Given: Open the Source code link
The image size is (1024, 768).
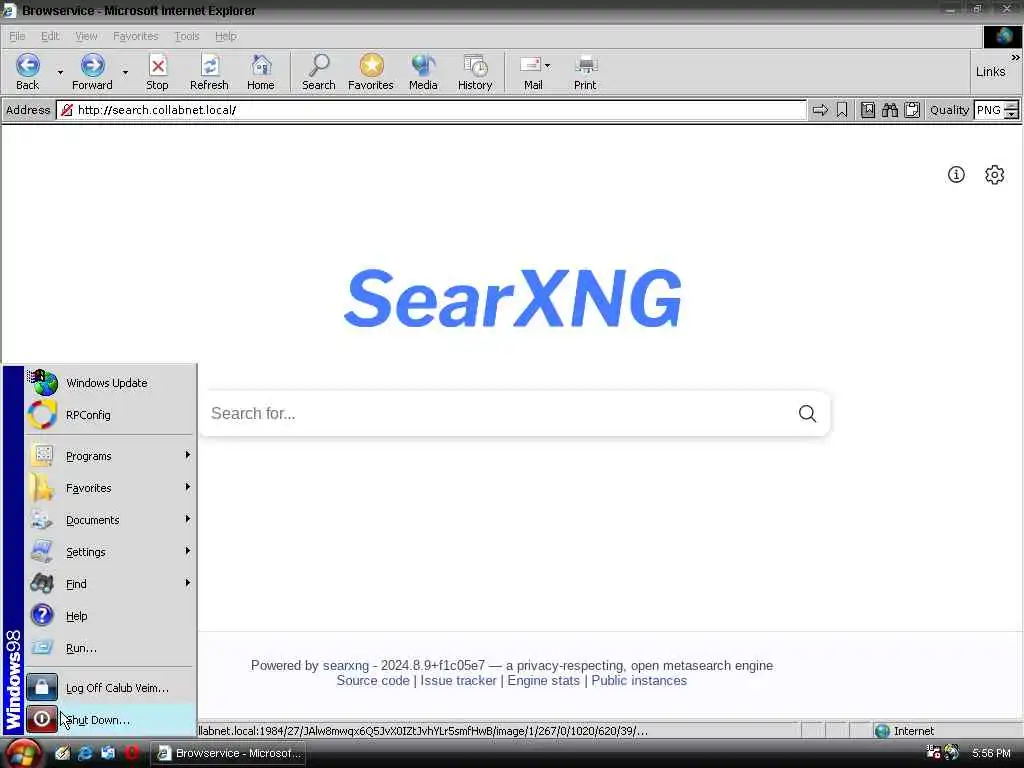Looking at the screenshot, I should coord(373,680).
